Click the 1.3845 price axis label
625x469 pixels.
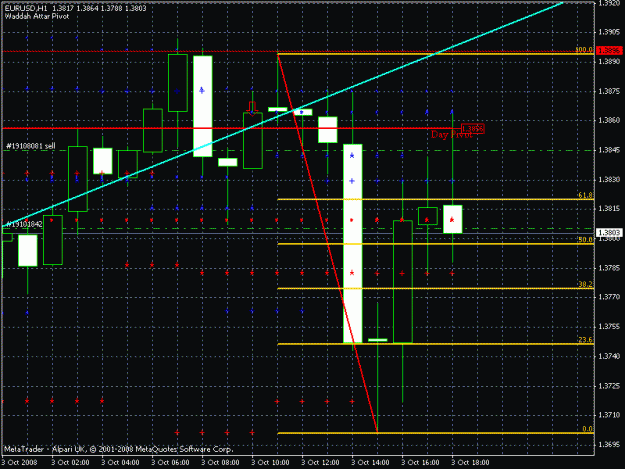point(609,150)
